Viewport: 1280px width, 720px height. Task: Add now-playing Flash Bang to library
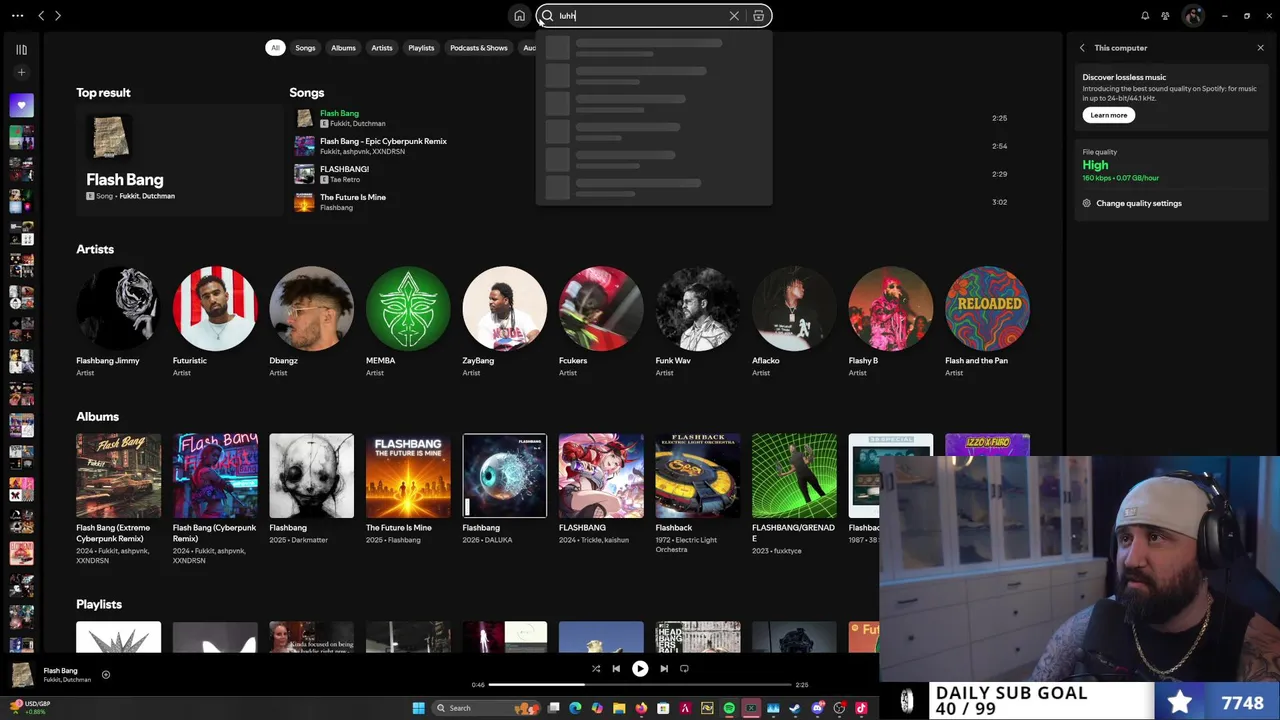coord(106,675)
